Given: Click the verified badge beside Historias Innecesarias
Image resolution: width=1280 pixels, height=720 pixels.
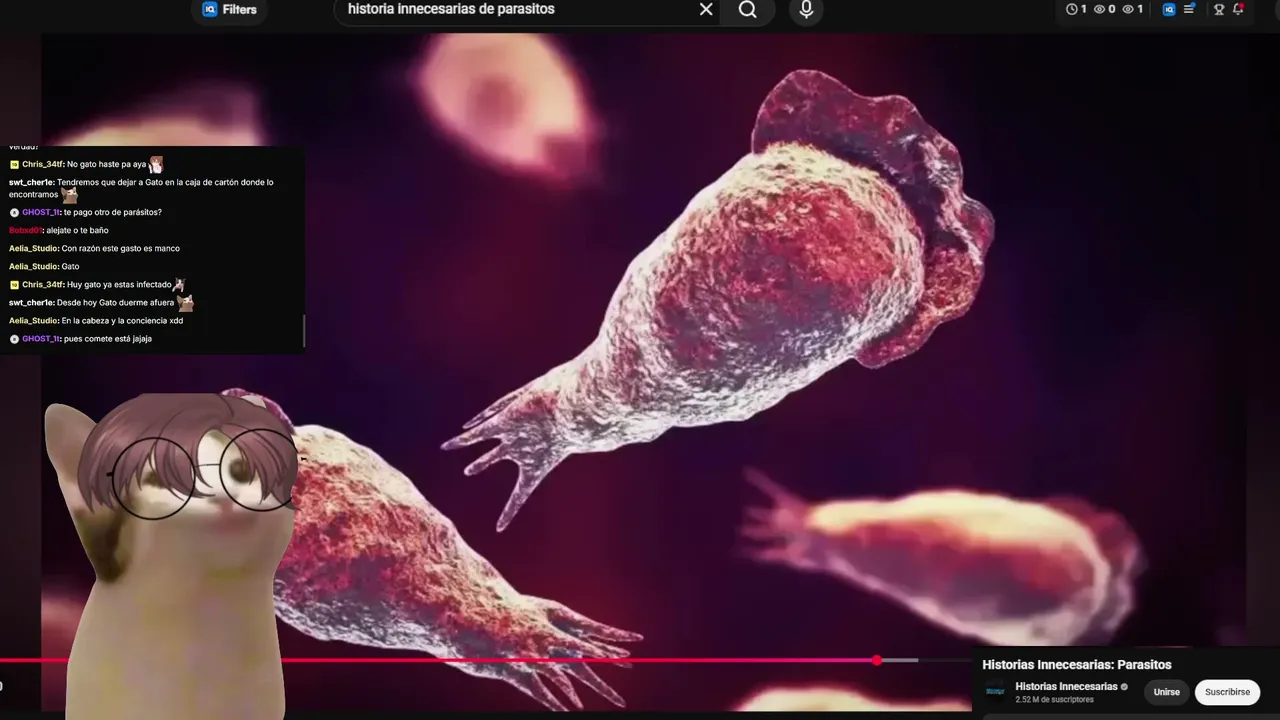Looking at the screenshot, I should click(x=1124, y=687).
